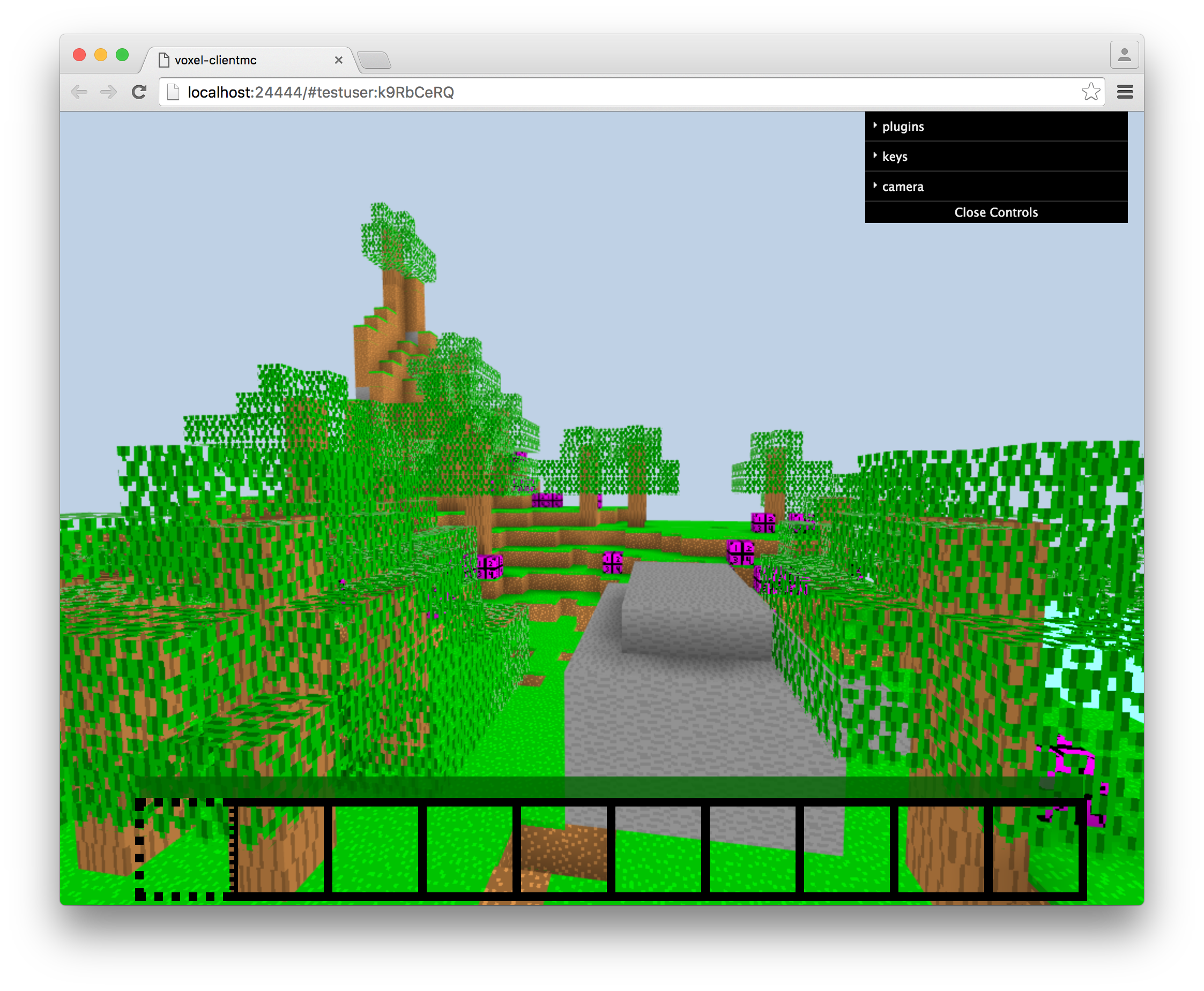Open the user profile button
The image size is (1204, 991).
tap(1124, 55)
